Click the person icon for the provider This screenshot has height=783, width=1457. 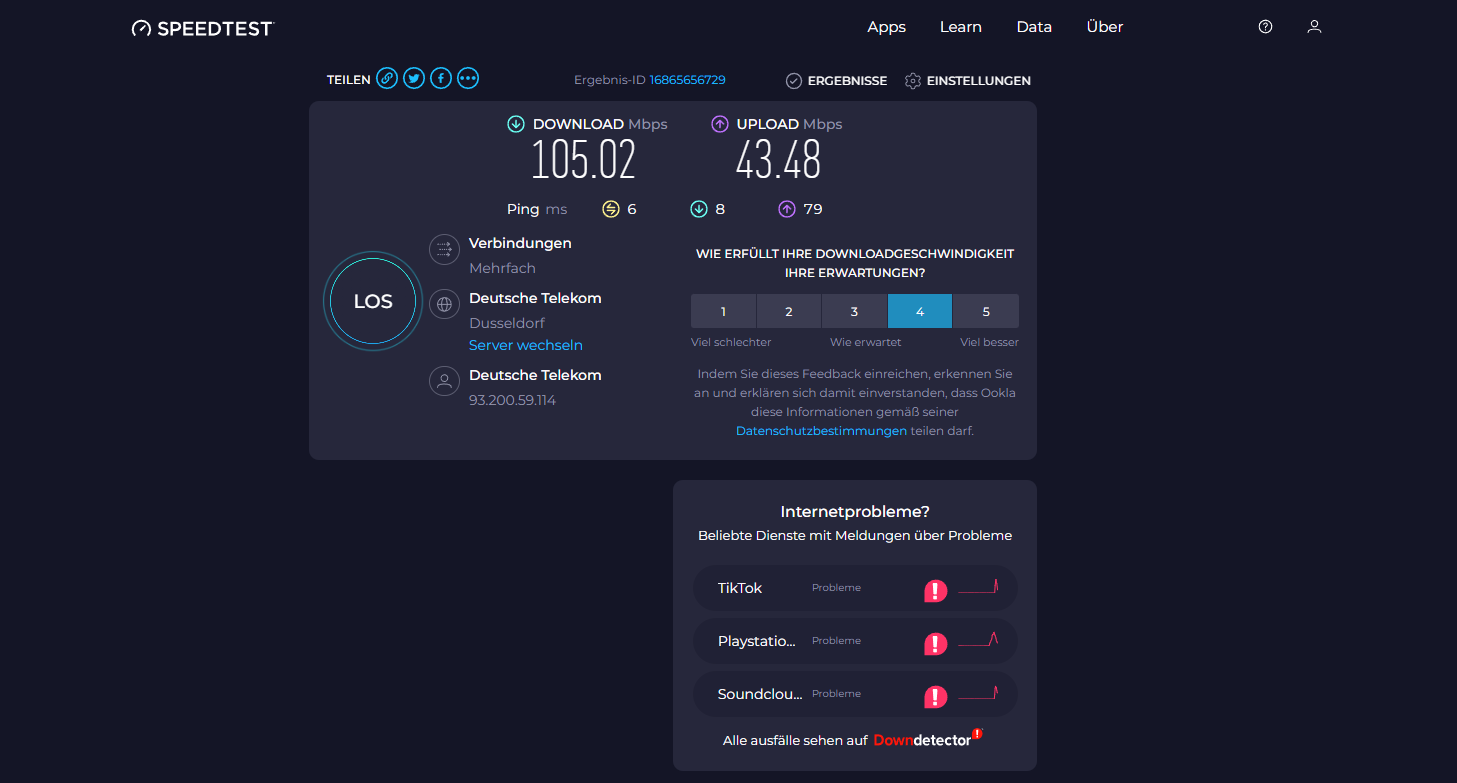(x=444, y=381)
